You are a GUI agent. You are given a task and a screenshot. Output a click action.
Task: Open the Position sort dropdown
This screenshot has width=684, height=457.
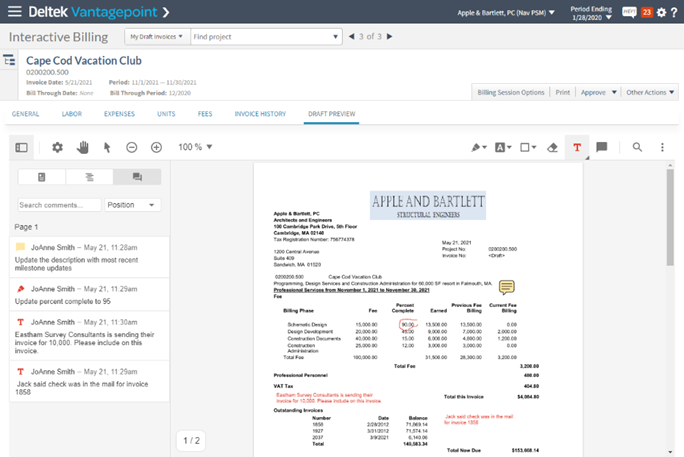132,205
